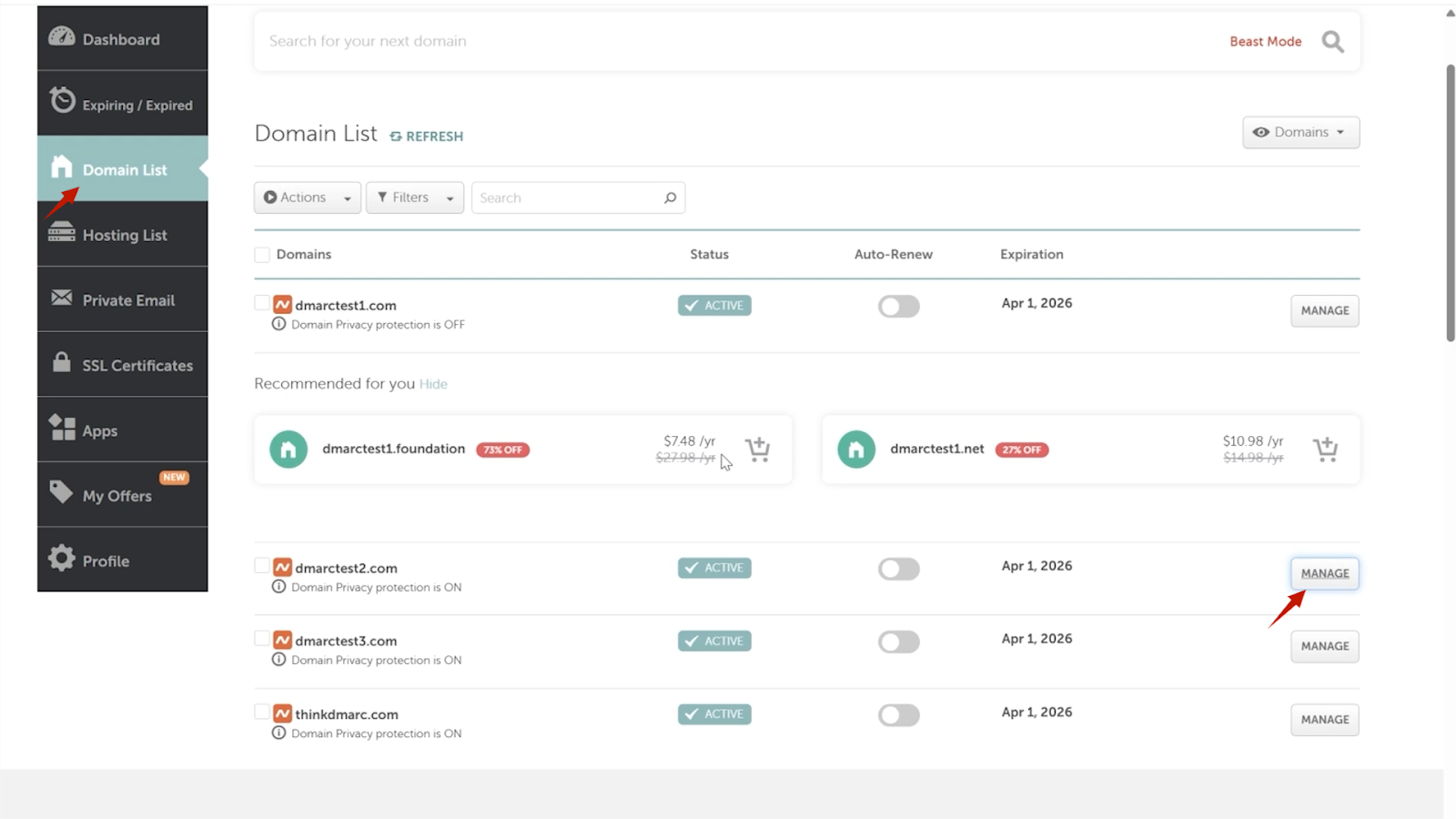Enable auto-renew for dmarctest1.com
The width and height of the screenshot is (1456, 819).
pyautogui.click(x=898, y=307)
